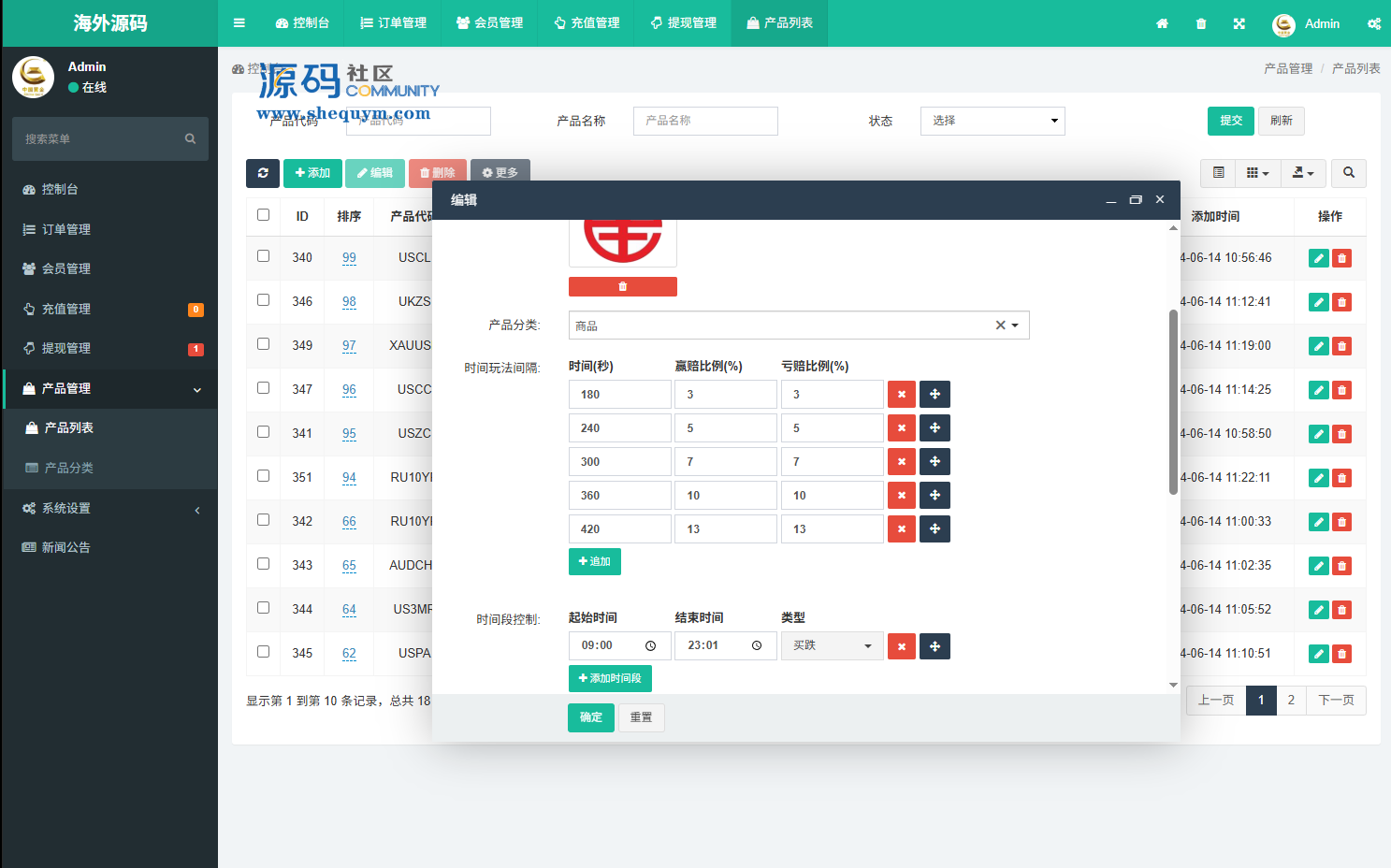The width and height of the screenshot is (1391, 868).
Task: Click the red delete image trash button
Action: click(622, 286)
